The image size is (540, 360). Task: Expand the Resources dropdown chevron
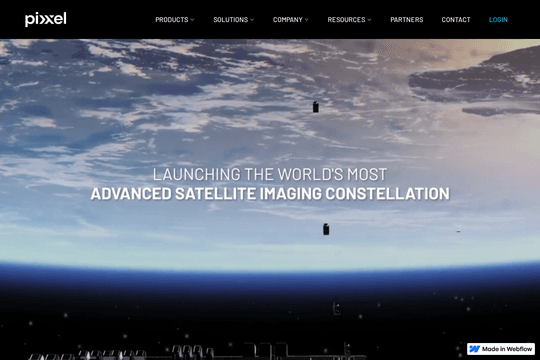[369, 20]
